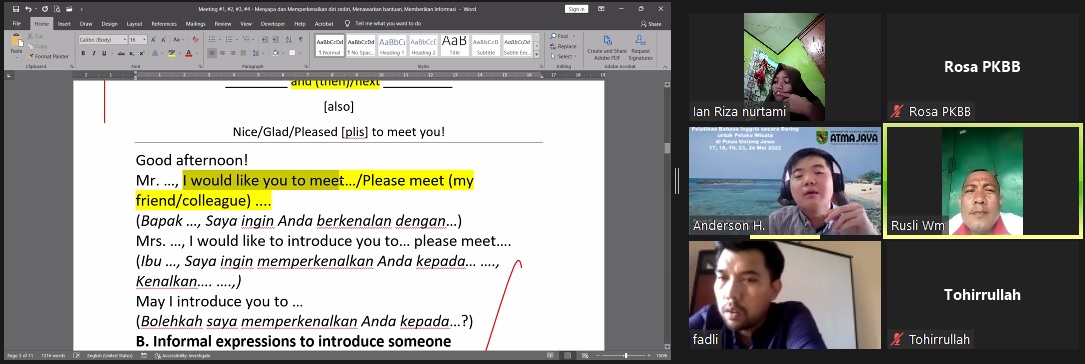Screen dimensions: 1085x364
Task: Apply text highlight color
Action: [172, 53]
